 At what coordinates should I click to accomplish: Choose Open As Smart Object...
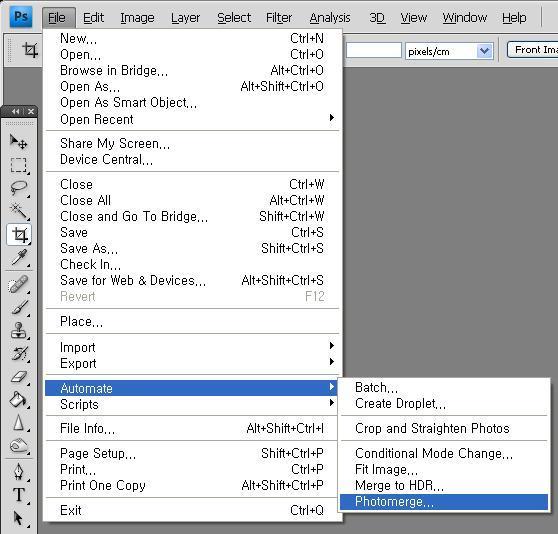(193, 102)
